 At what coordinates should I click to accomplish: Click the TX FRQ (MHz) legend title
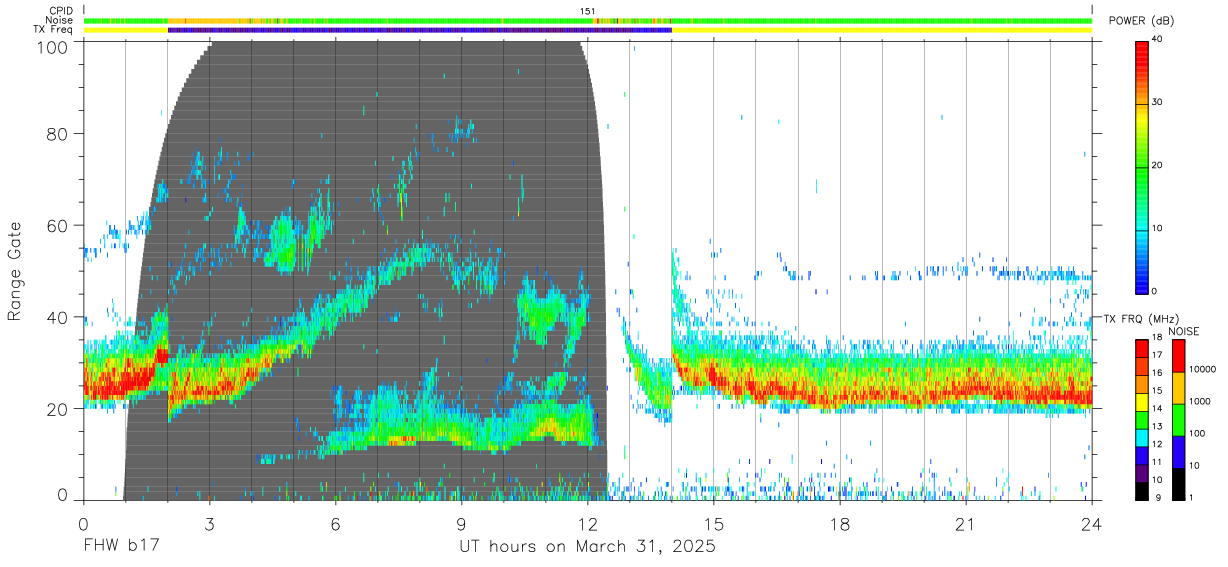[x=1139, y=319]
